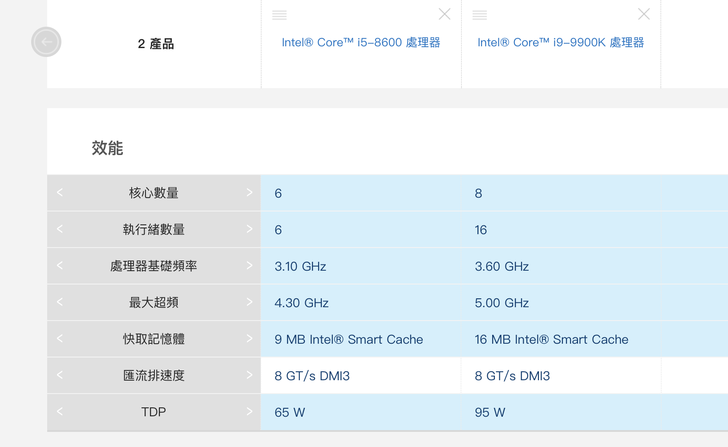Click the thread count value 16
This screenshot has height=447, width=728.
[481, 230]
